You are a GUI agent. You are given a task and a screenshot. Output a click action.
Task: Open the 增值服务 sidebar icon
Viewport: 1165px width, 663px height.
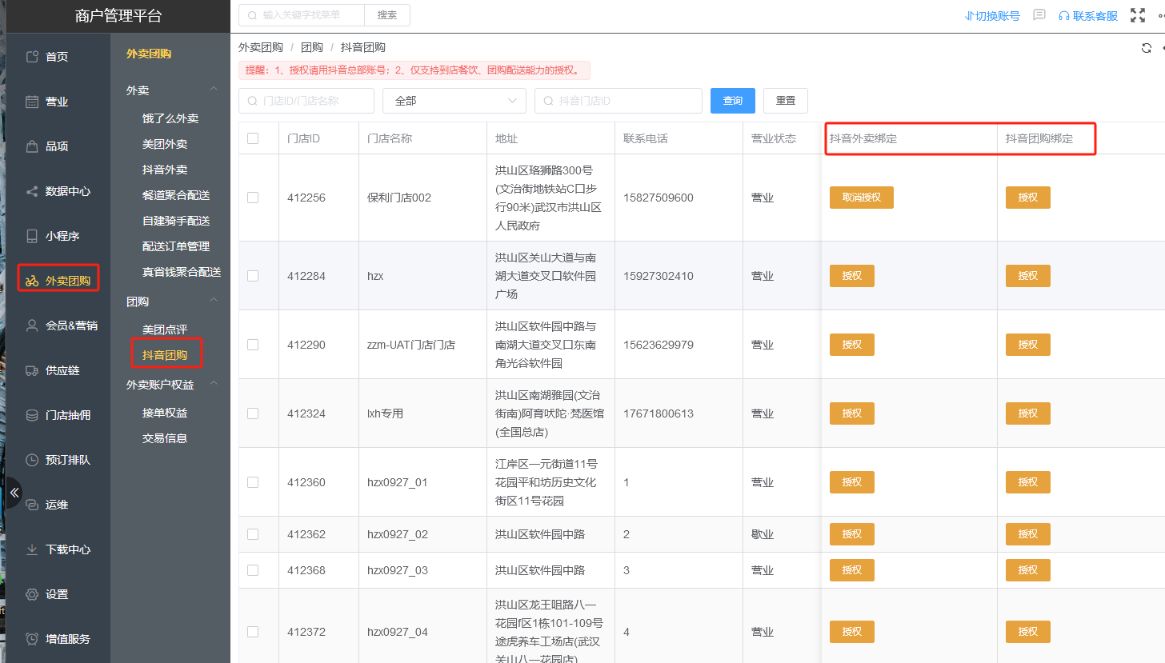[x=32, y=639]
